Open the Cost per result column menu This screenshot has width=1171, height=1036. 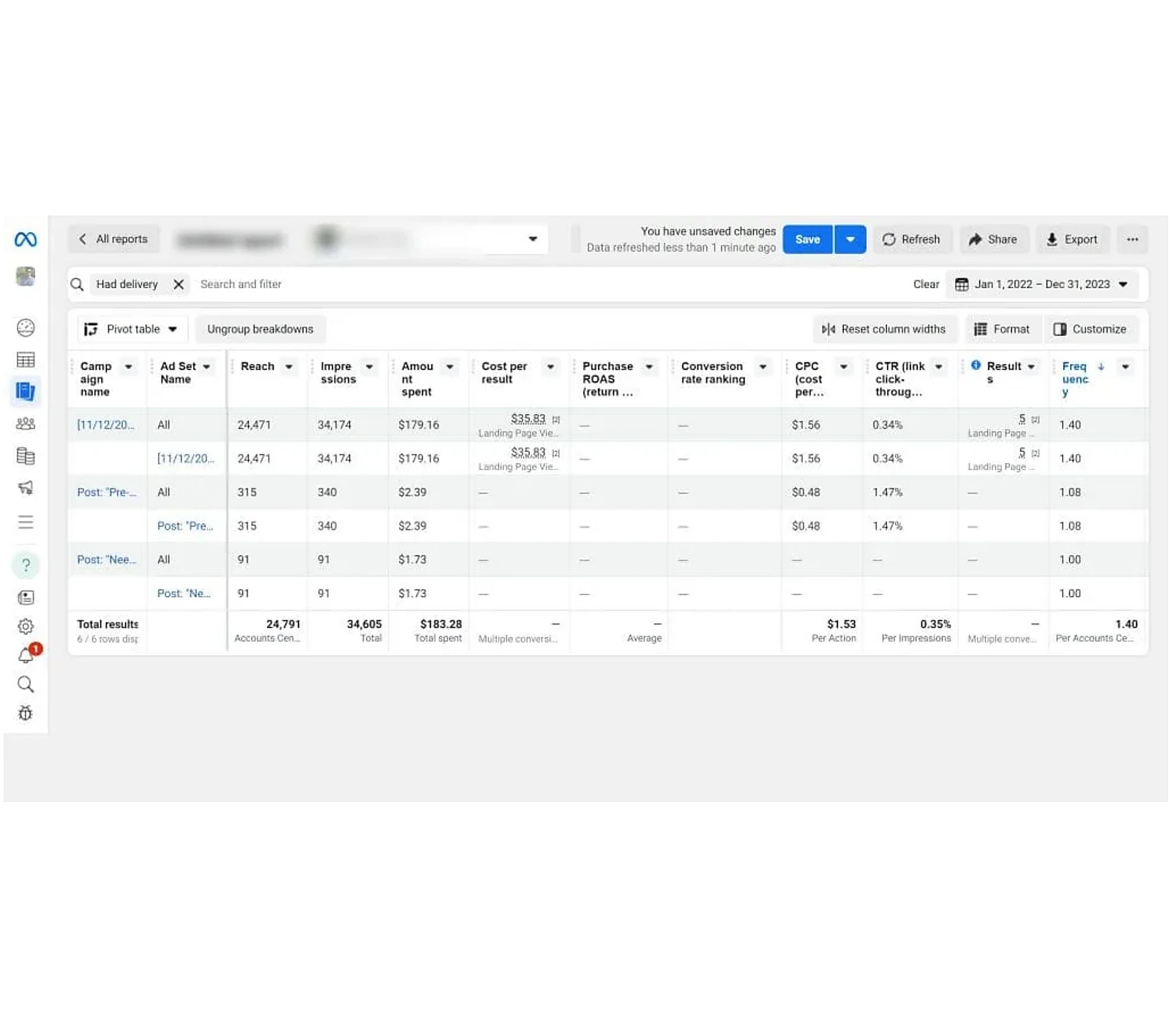point(550,367)
